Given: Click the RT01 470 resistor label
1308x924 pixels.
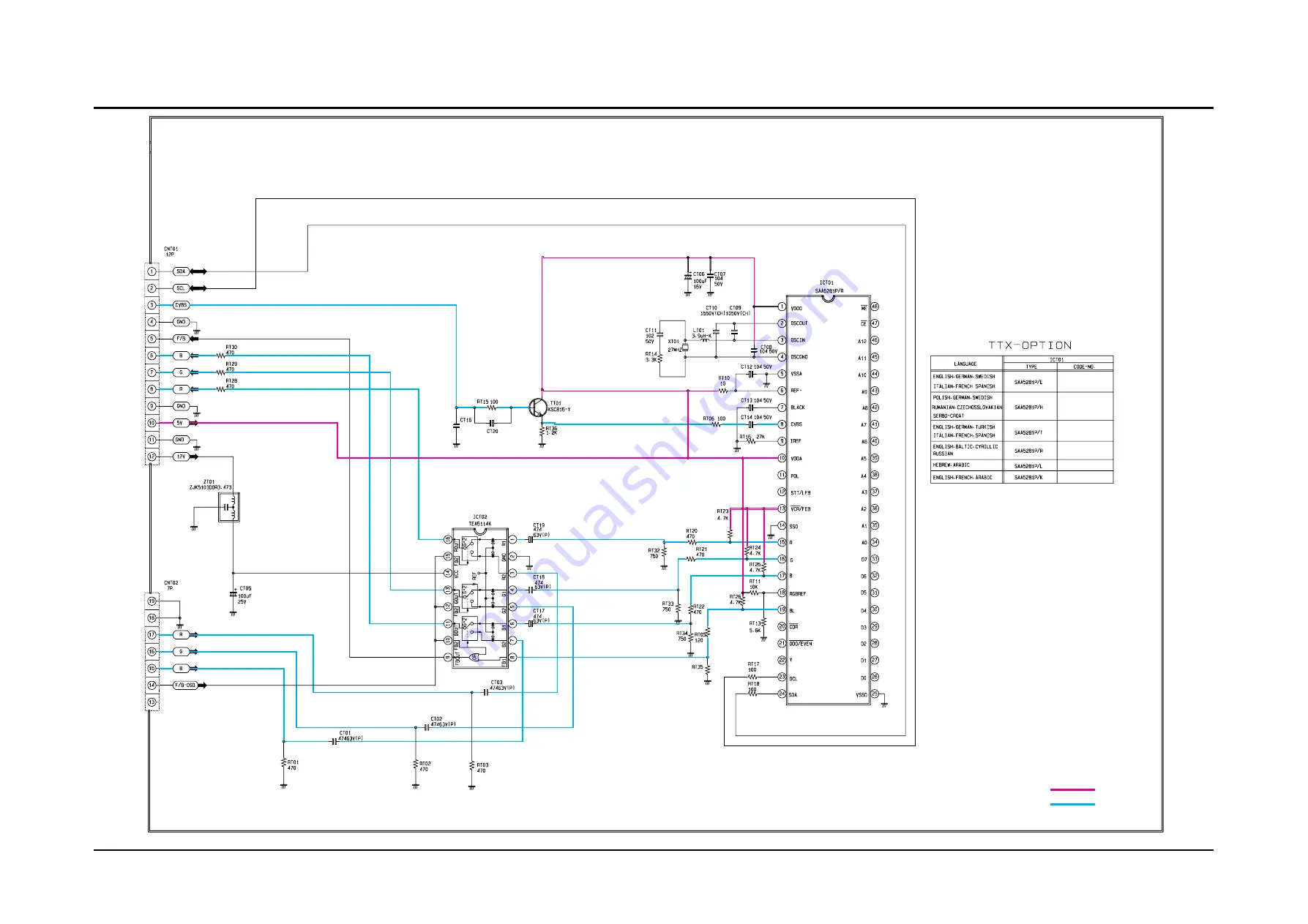Looking at the screenshot, I should [x=293, y=765].
